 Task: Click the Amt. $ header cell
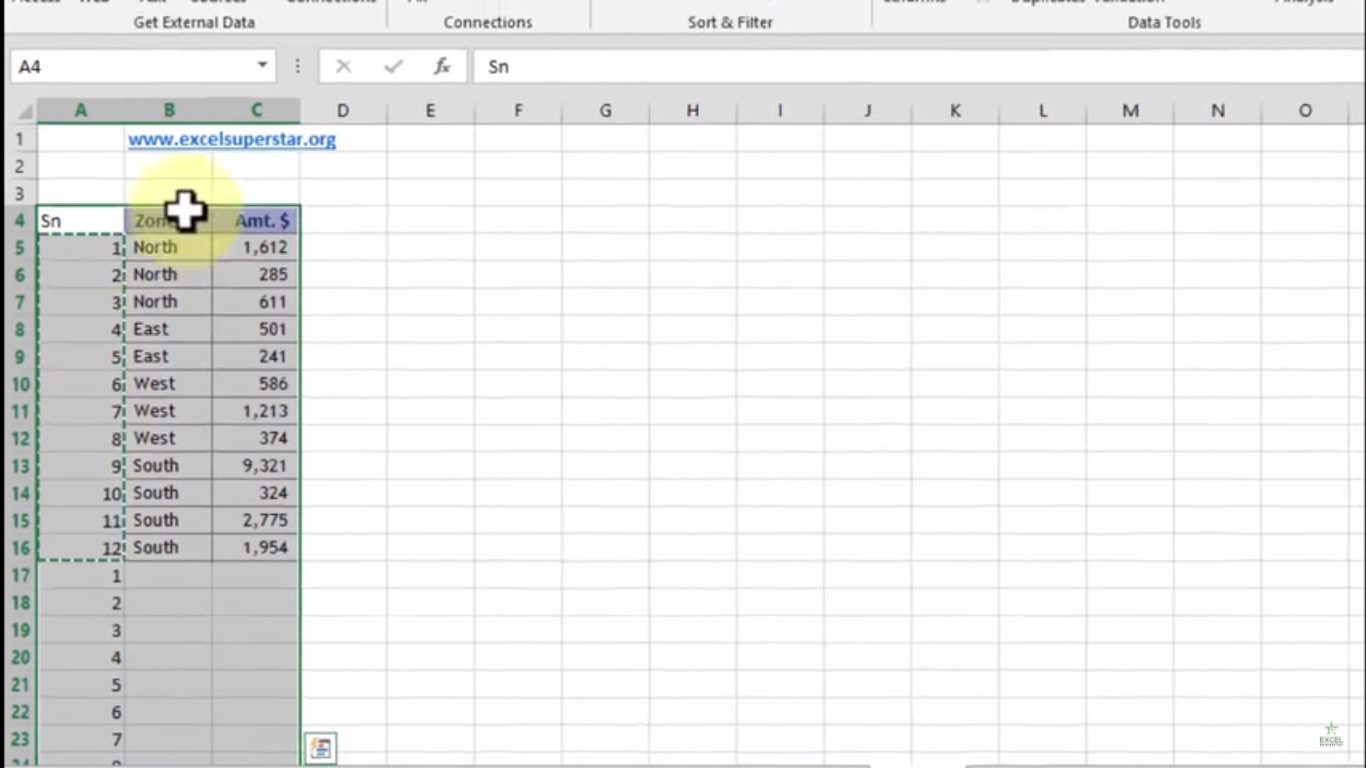(256, 220)
